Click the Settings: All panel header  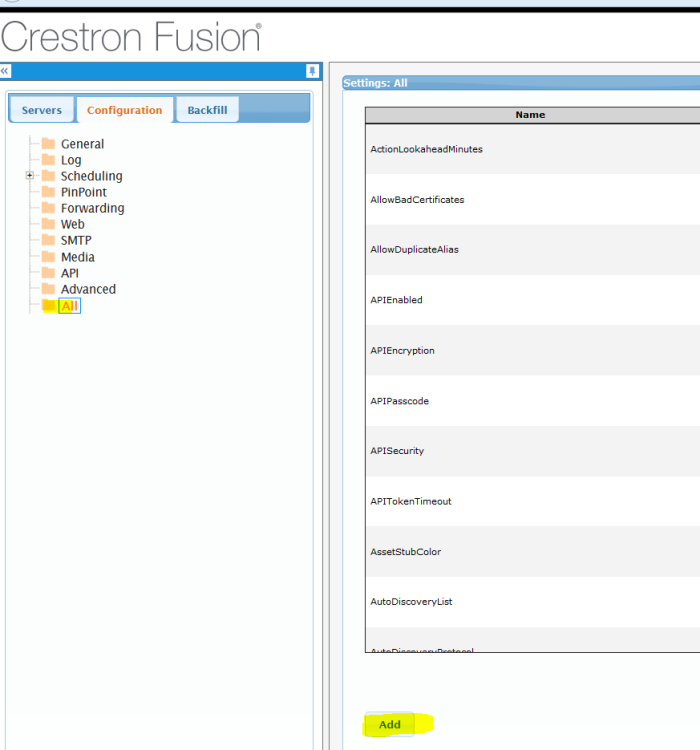click(x=521, y=83)
